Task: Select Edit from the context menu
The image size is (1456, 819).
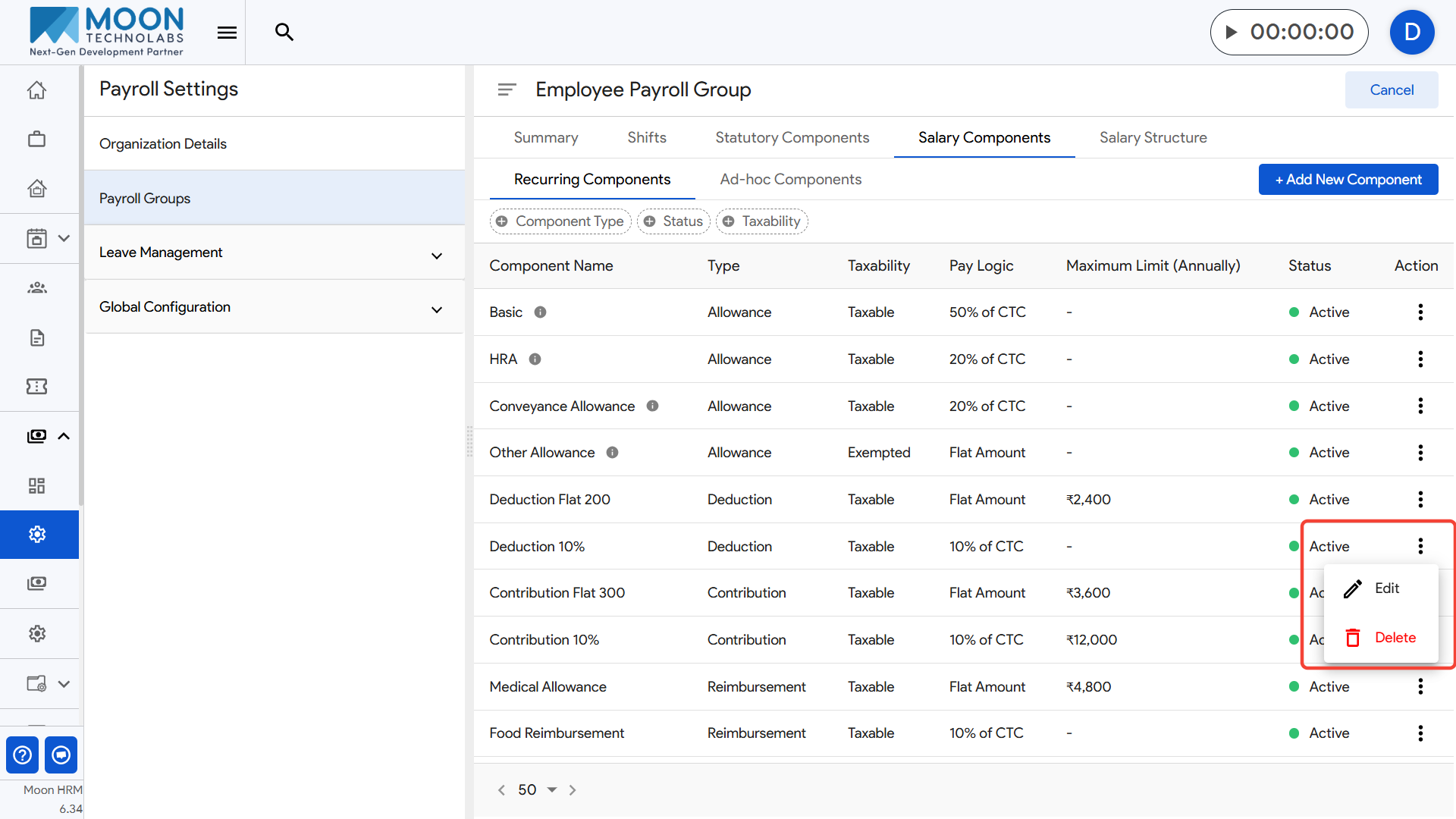Action: coord(1385,588)
